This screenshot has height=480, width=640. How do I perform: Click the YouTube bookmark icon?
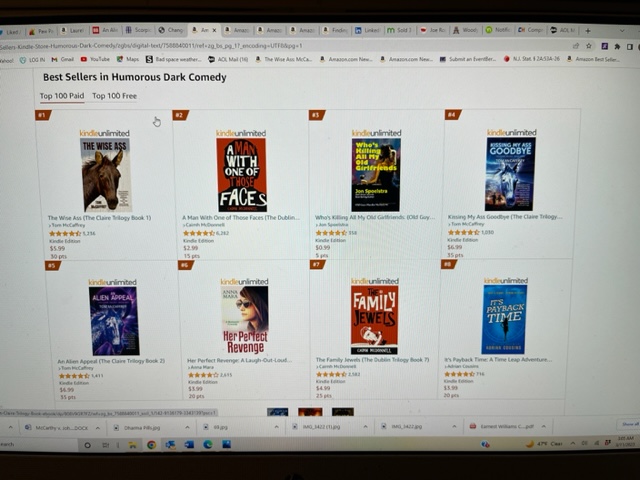84,59
